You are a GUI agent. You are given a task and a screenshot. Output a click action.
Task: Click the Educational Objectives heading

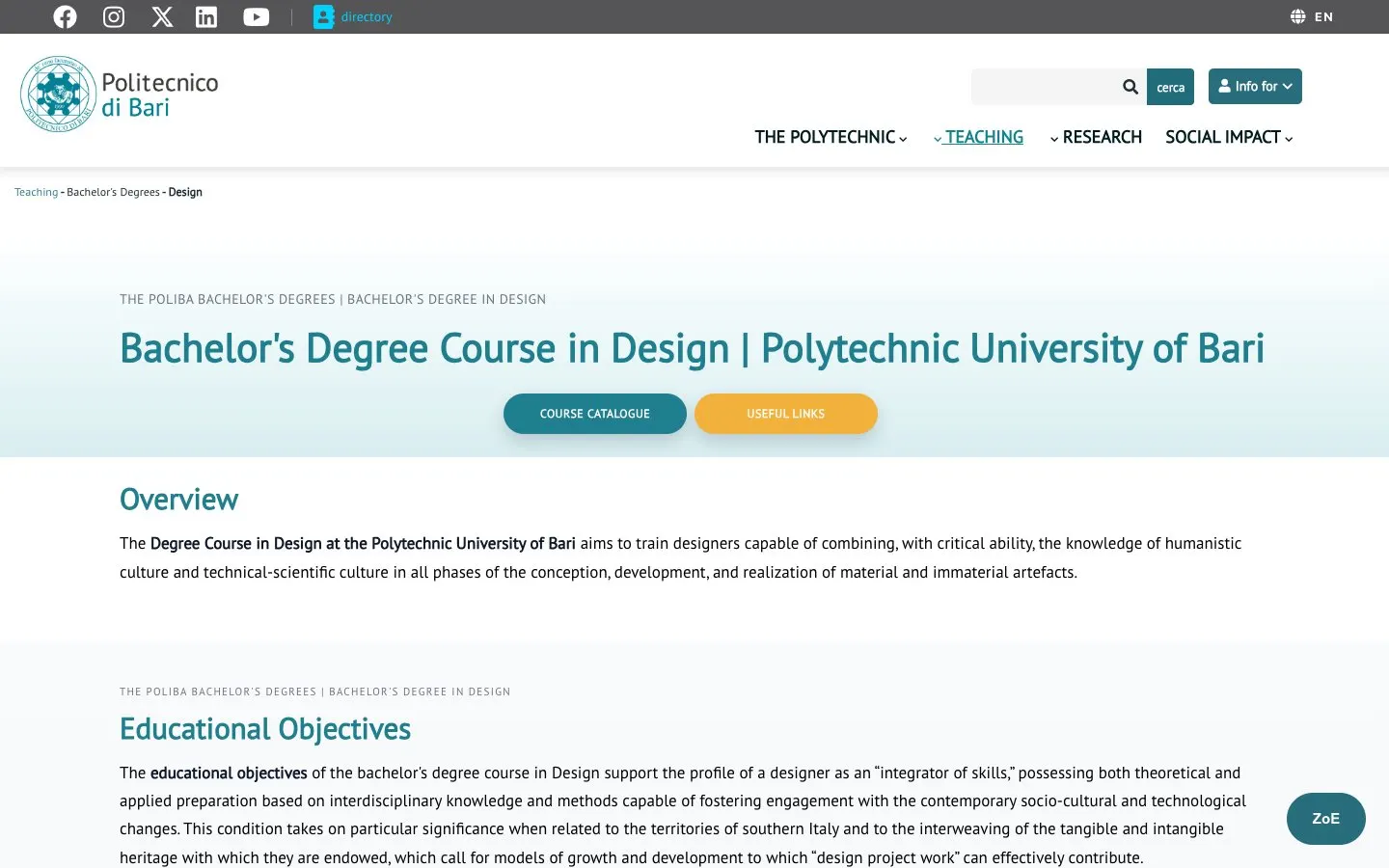[265, 729]
